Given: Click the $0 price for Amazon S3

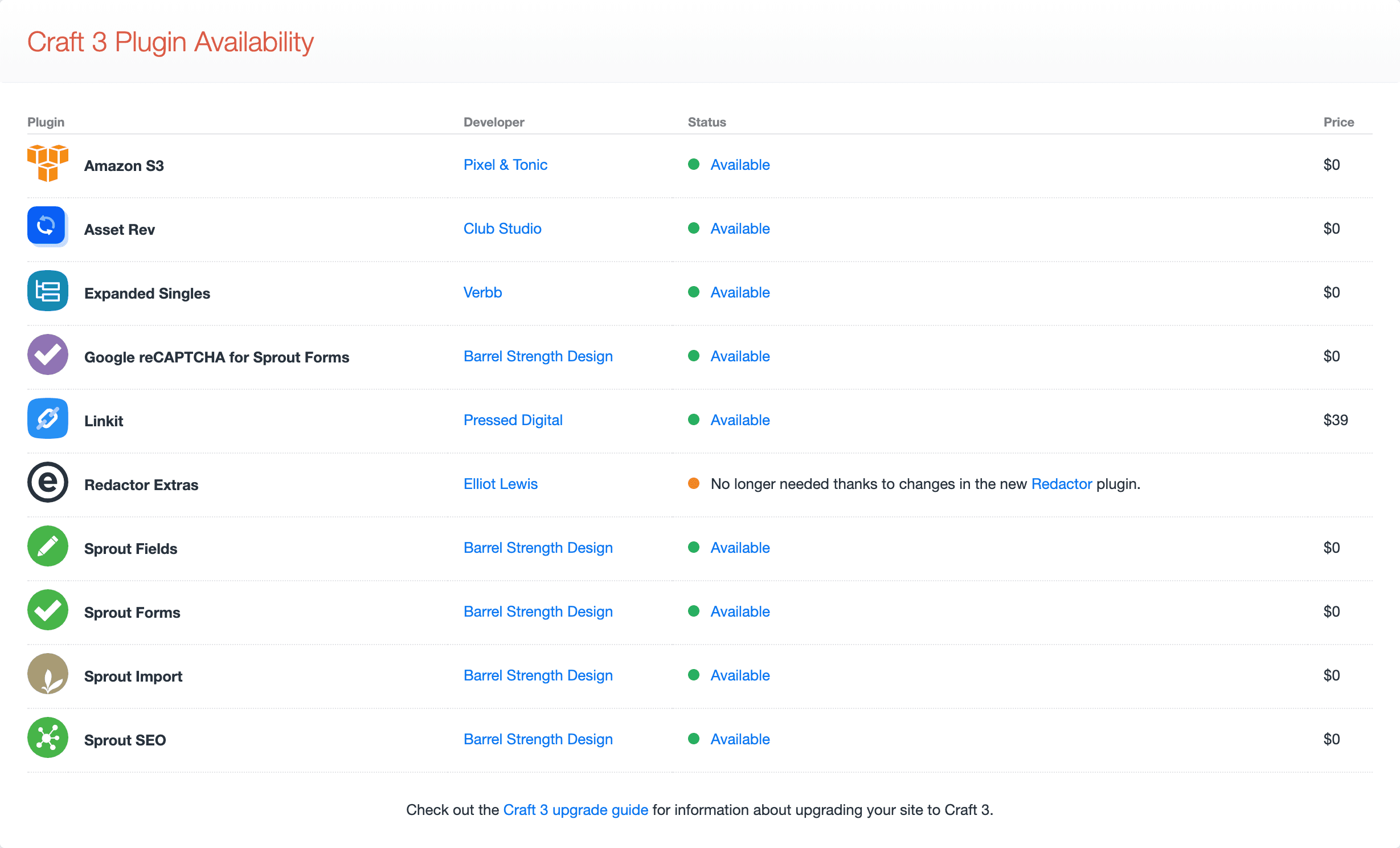Looking at the screenshot, I should [1332, 165].
